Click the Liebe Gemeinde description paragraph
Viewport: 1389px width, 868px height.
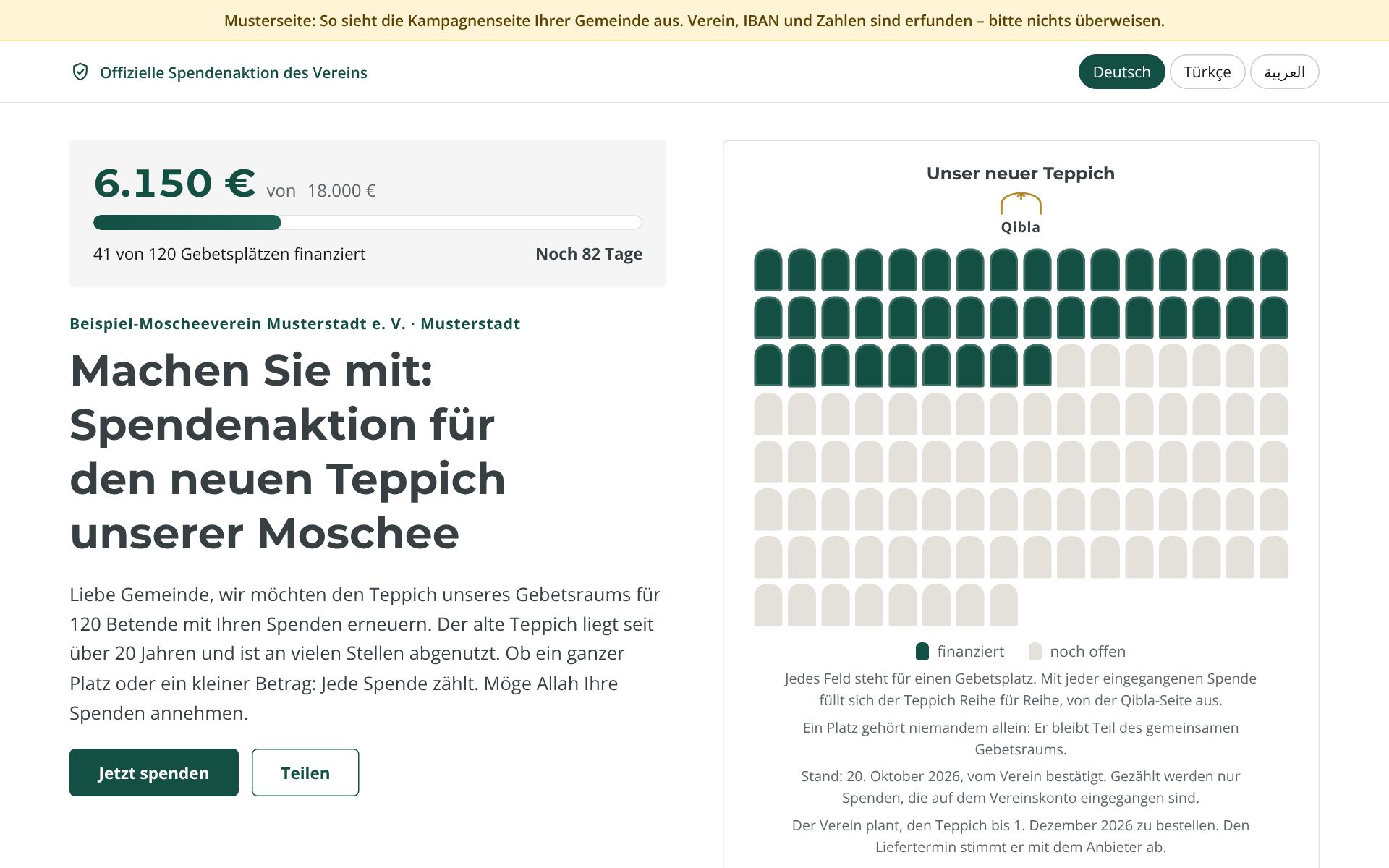(365, 654)
